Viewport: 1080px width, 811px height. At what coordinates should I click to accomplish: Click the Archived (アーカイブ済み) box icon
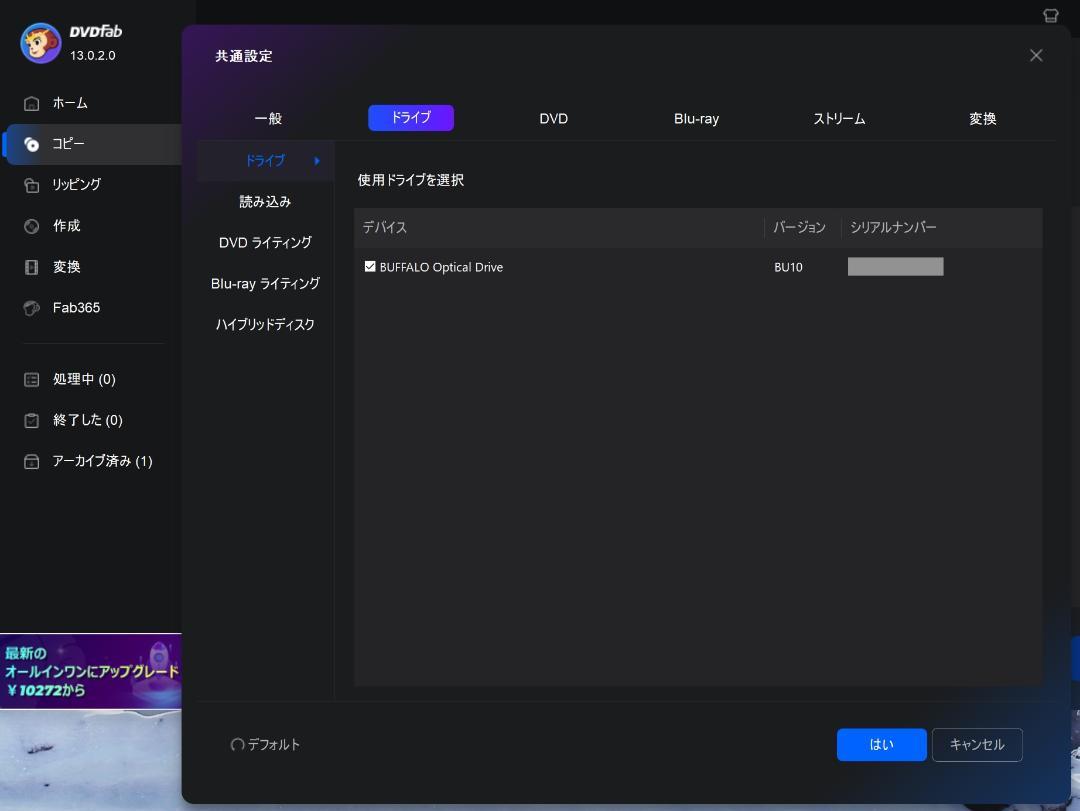32,461
